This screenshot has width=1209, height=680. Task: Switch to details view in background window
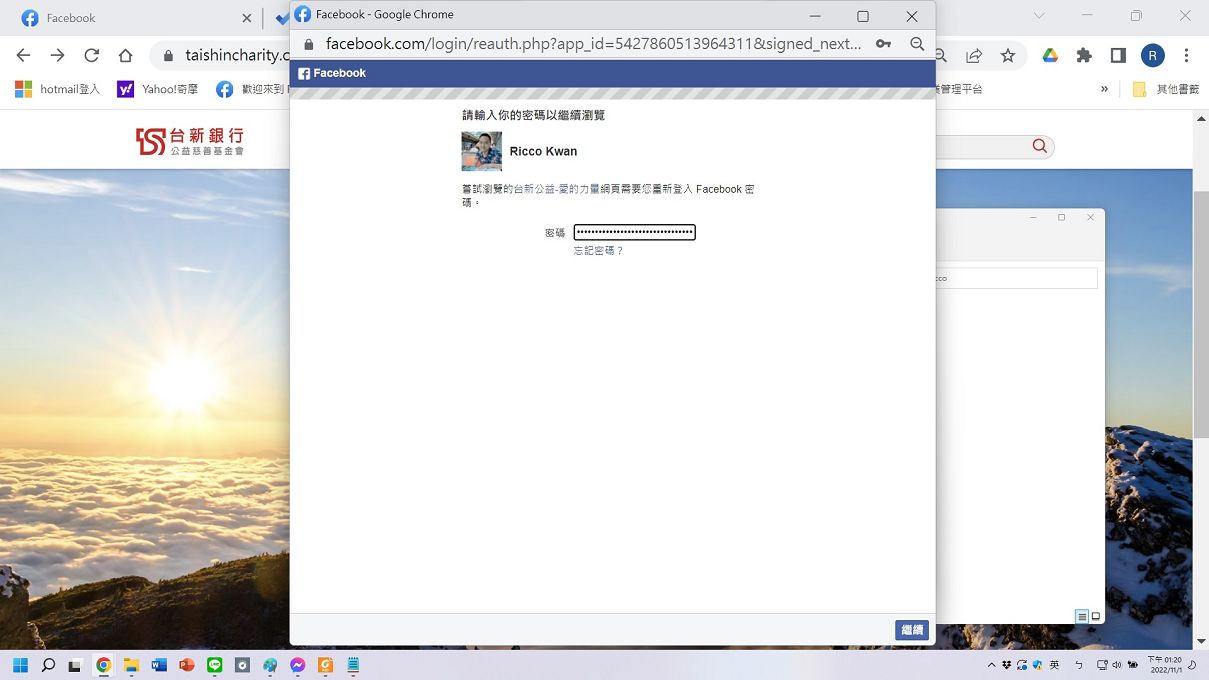[x=1082, y=616]
